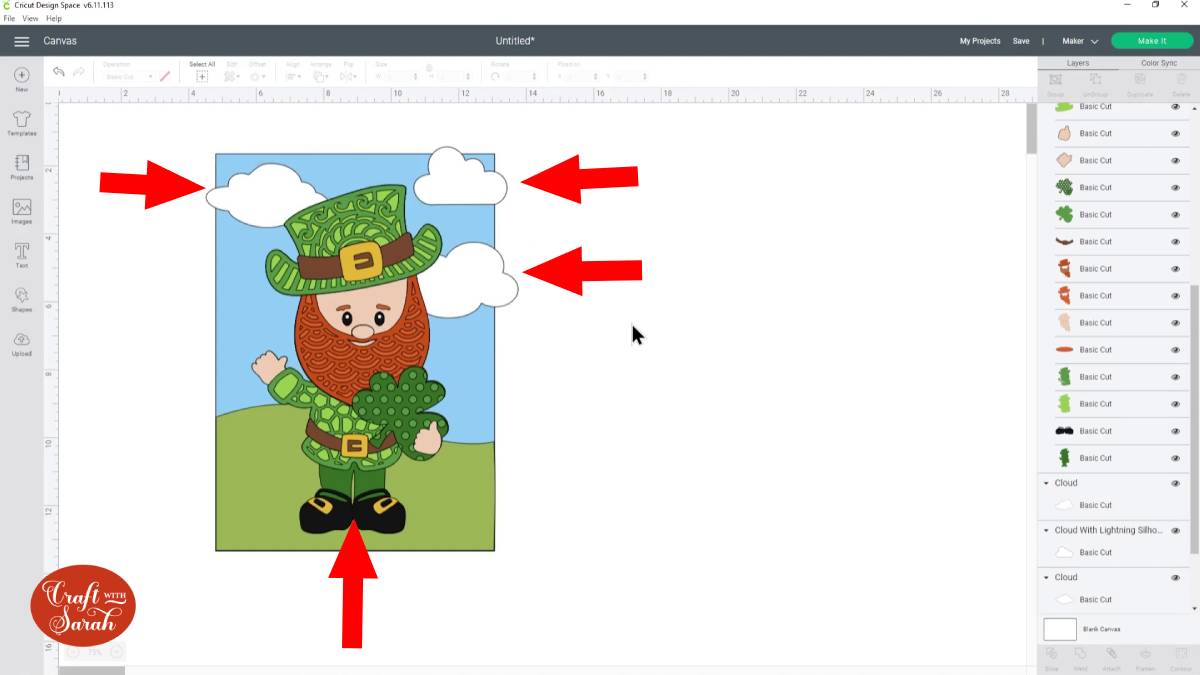Click the Untitled* project name

click(515, 41)
